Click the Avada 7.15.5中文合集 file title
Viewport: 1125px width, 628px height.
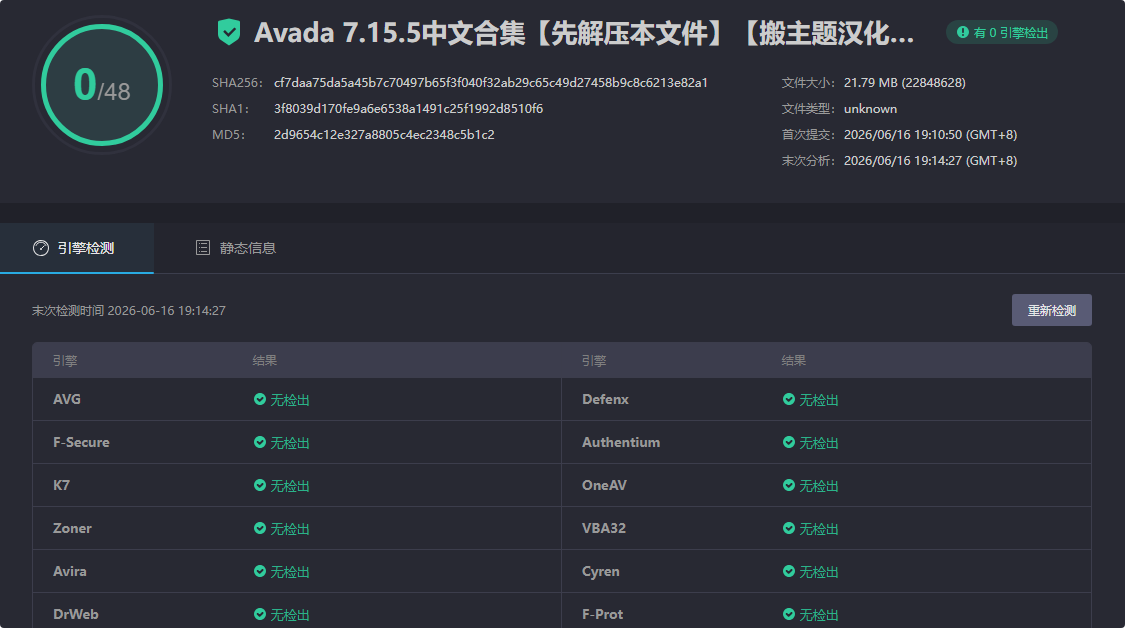click(x=584, y=33)
